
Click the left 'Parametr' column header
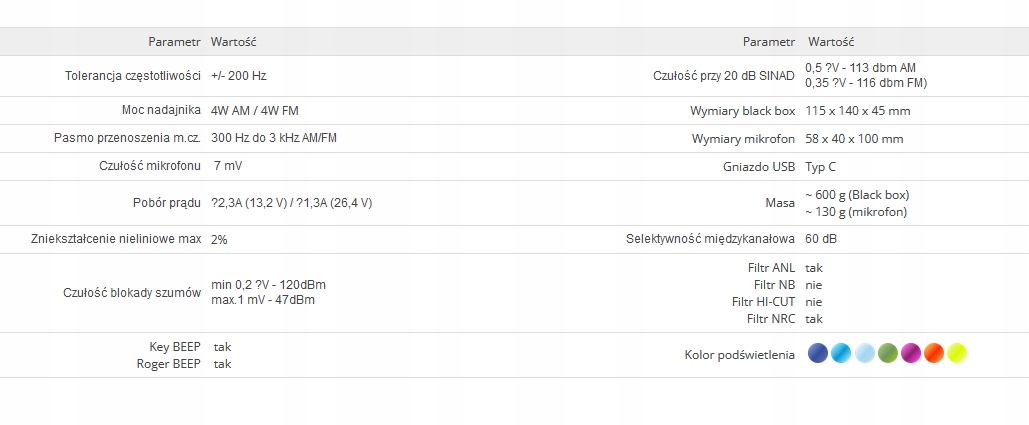175,42
